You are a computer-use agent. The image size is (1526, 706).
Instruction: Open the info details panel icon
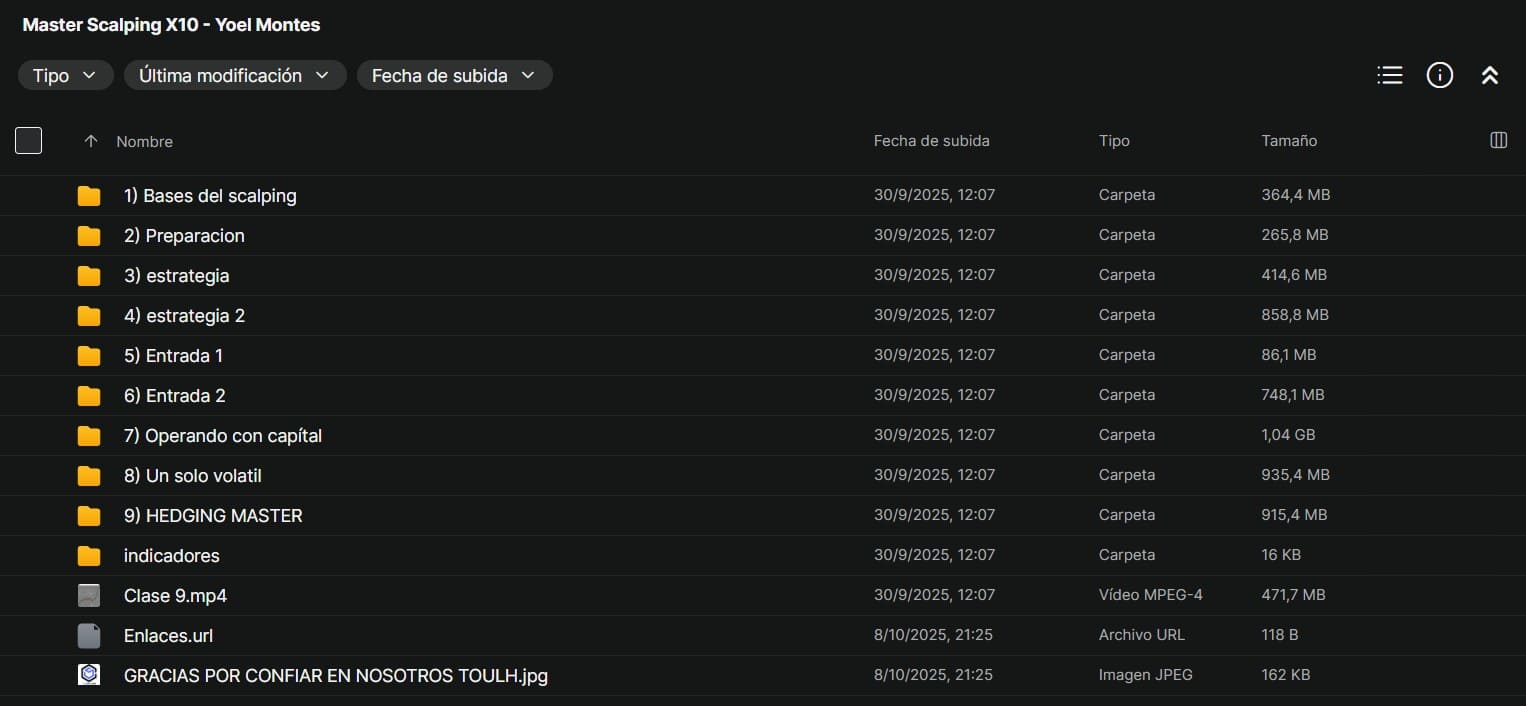click(x=1439, y=75)
